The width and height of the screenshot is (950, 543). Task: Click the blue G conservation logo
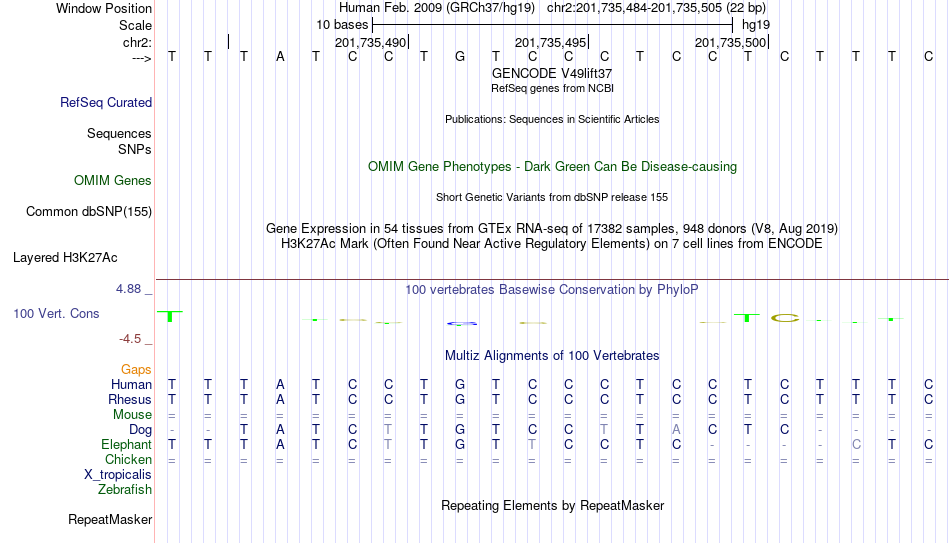(462, 324)
